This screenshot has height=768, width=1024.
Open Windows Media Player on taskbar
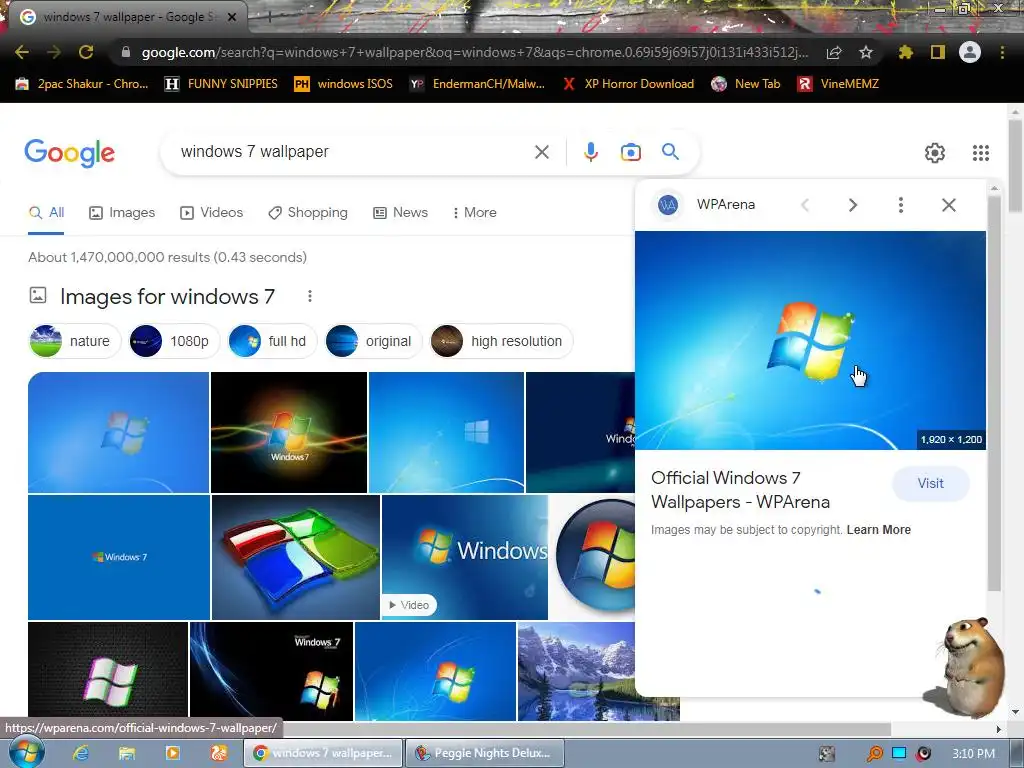[x=172, y=753]
